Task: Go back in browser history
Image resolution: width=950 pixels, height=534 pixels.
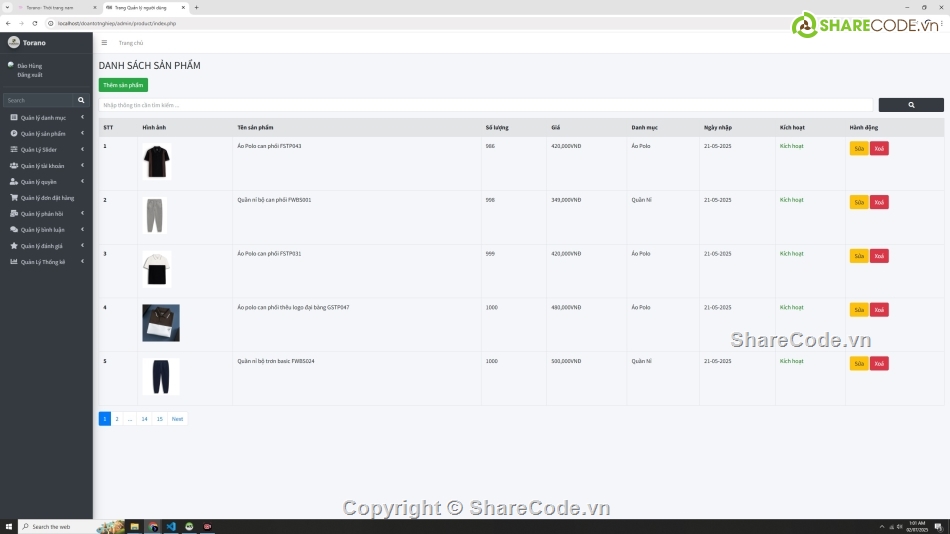Action: tap(8, 23)
